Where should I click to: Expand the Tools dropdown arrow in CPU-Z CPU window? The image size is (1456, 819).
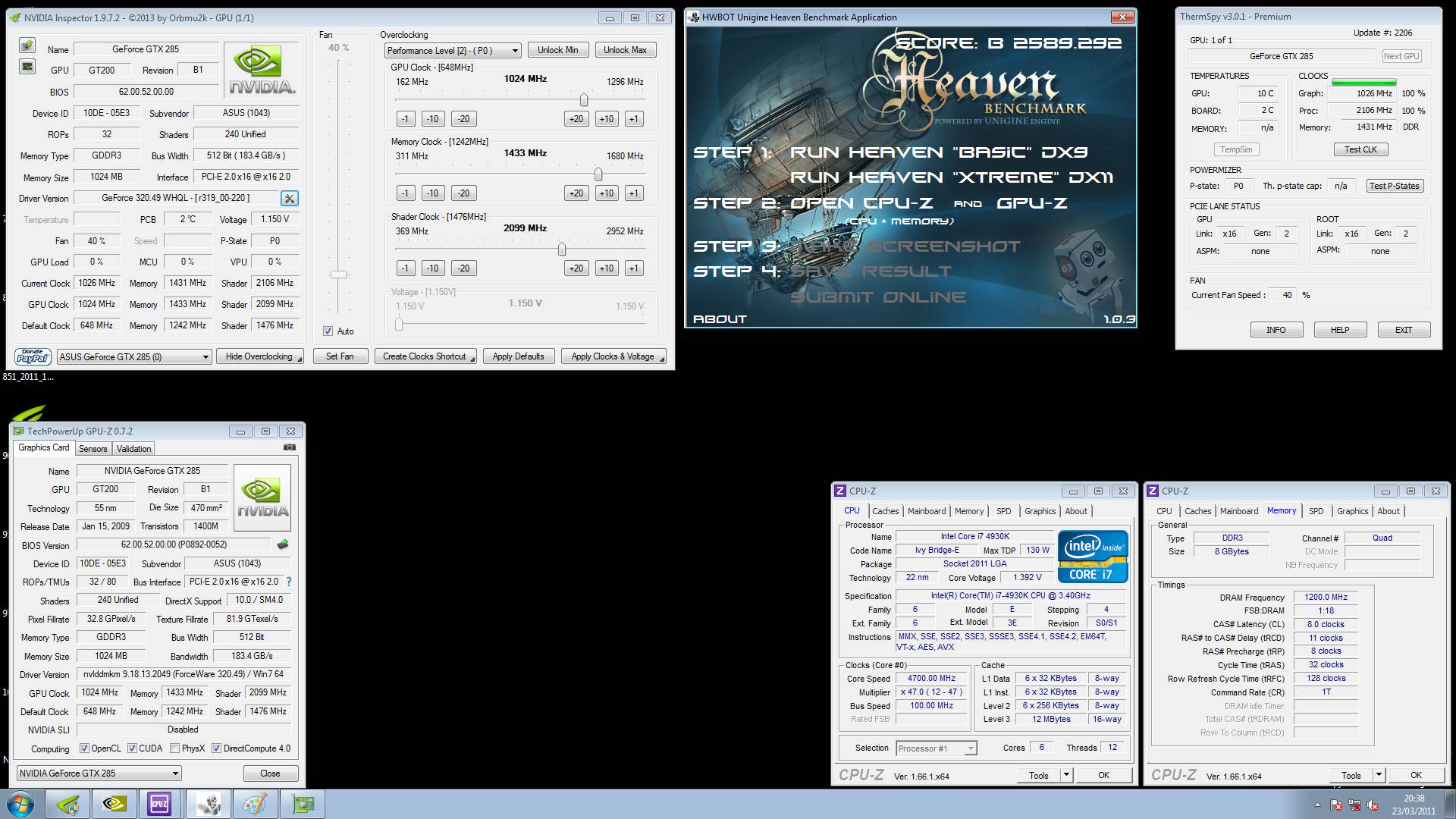(1066, 775)
